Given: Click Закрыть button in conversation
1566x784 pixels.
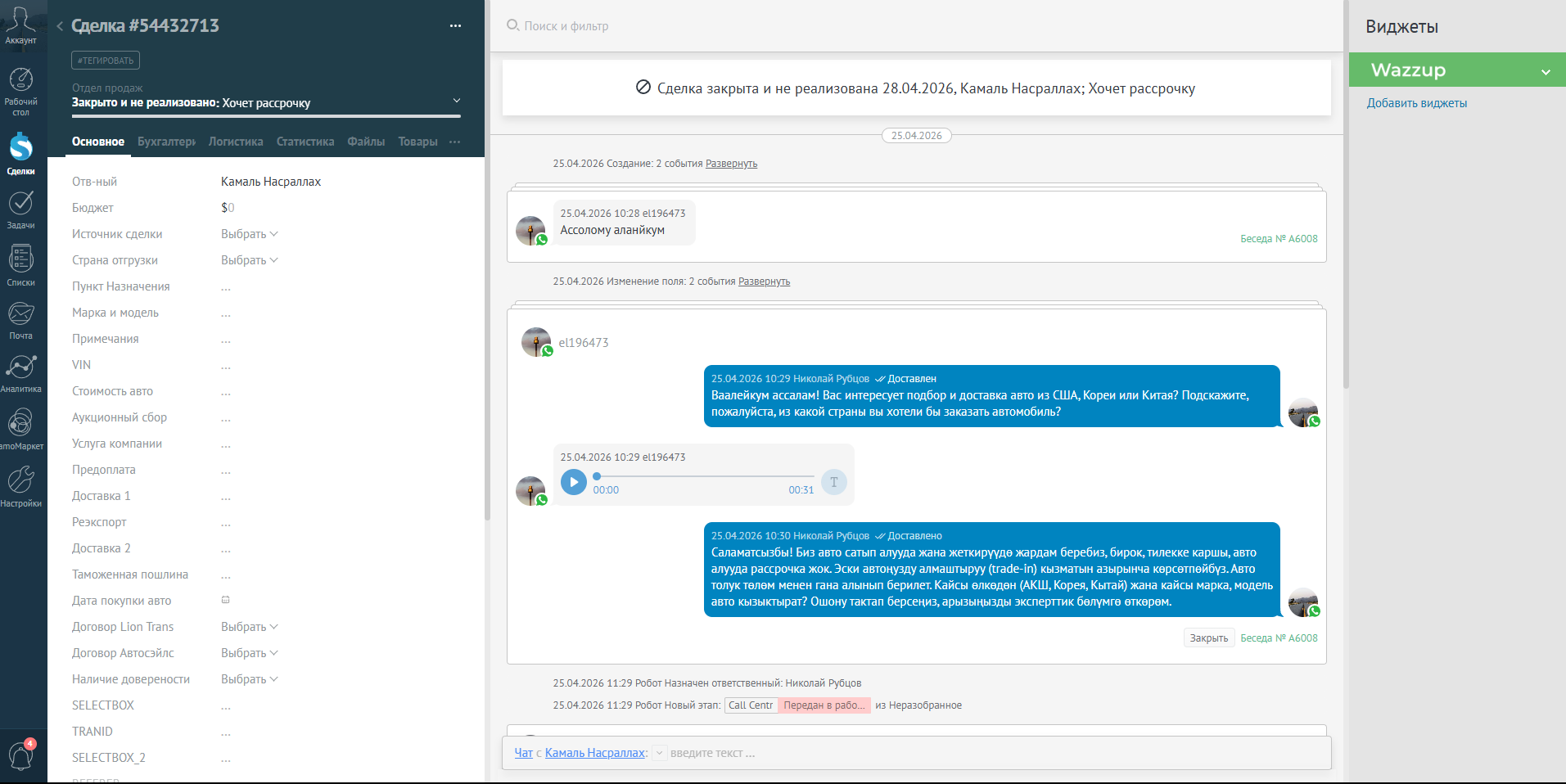Looking at the screenshot, I should (1209, 638).
